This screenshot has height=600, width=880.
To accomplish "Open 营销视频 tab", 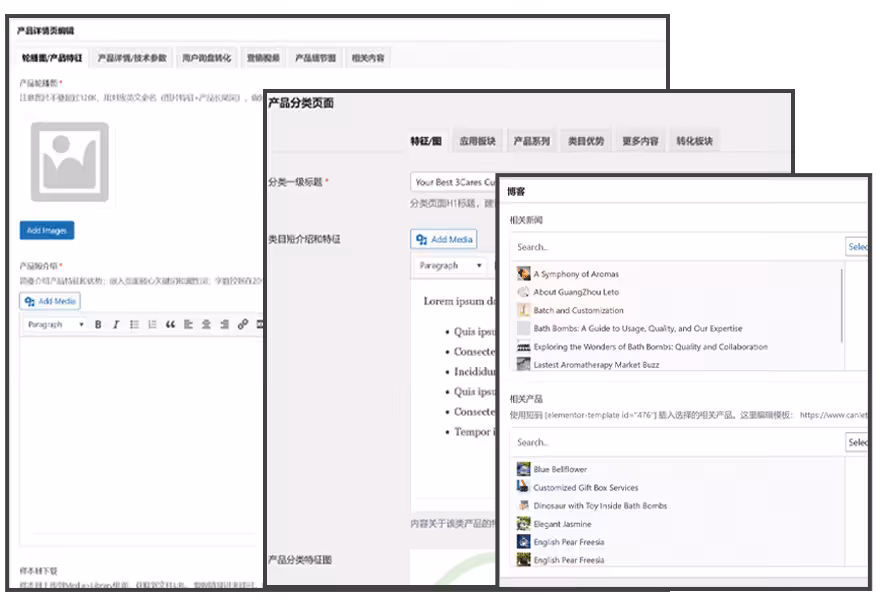I will click(263, 58).
